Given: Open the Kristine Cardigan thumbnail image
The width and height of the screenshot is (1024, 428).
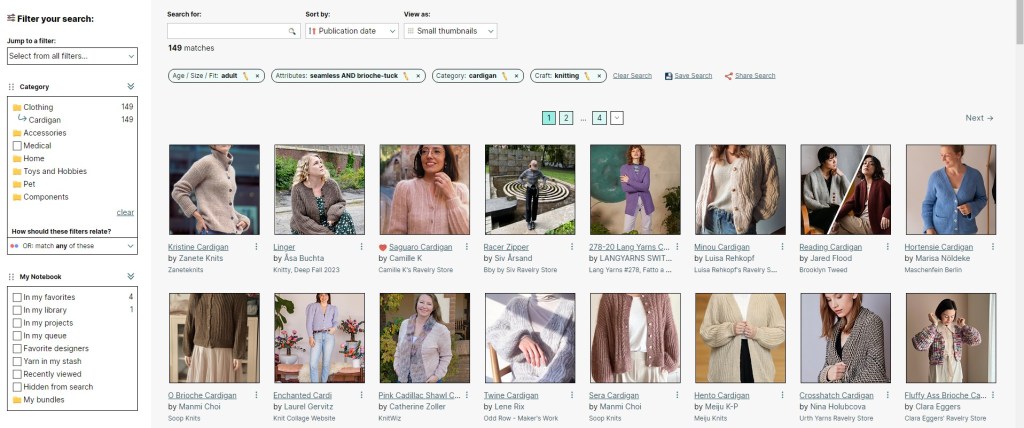Looking at the screenshot, I should point(214,189).
